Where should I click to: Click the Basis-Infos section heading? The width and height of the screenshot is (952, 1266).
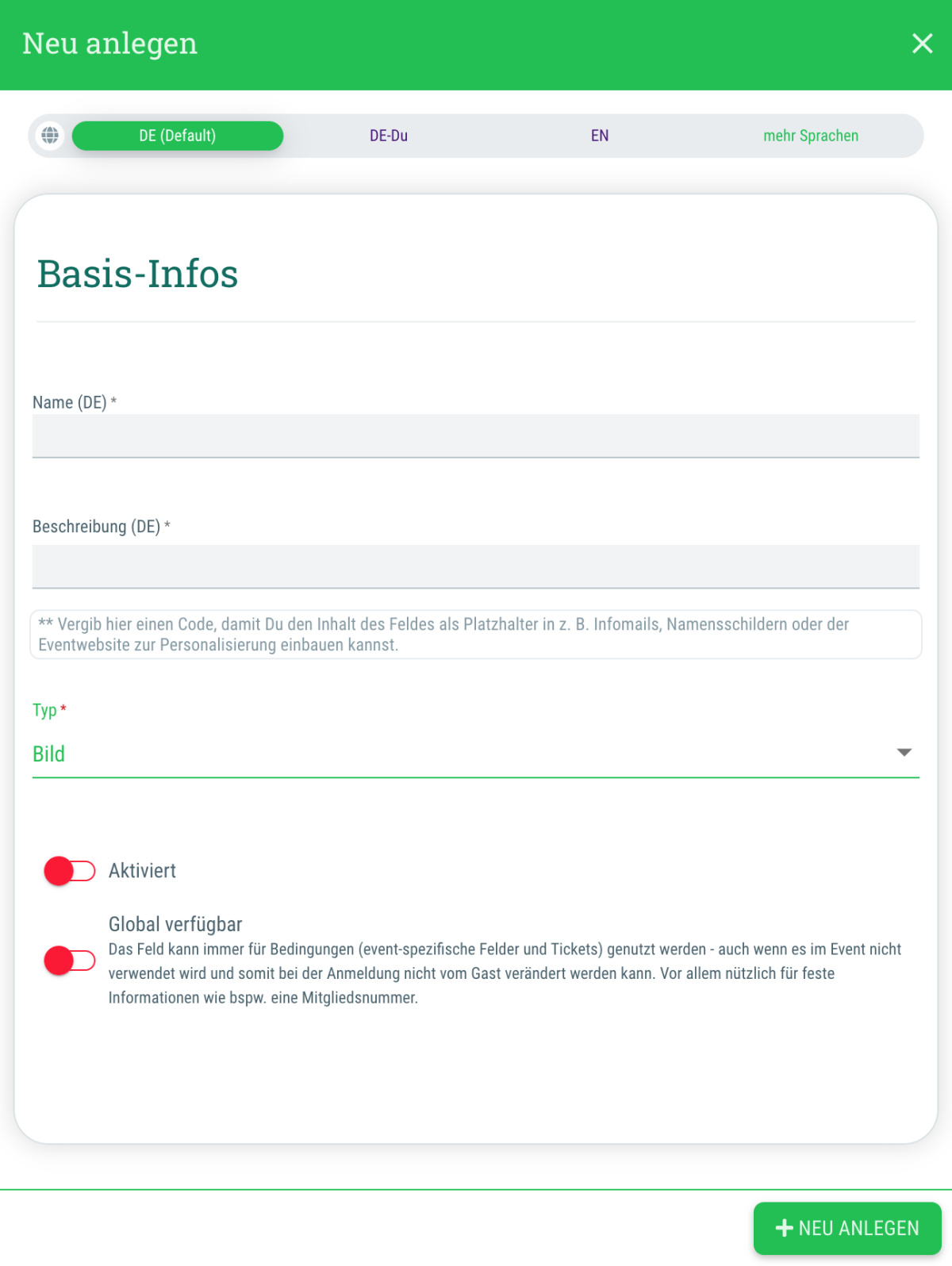click(x=138, y=274)
